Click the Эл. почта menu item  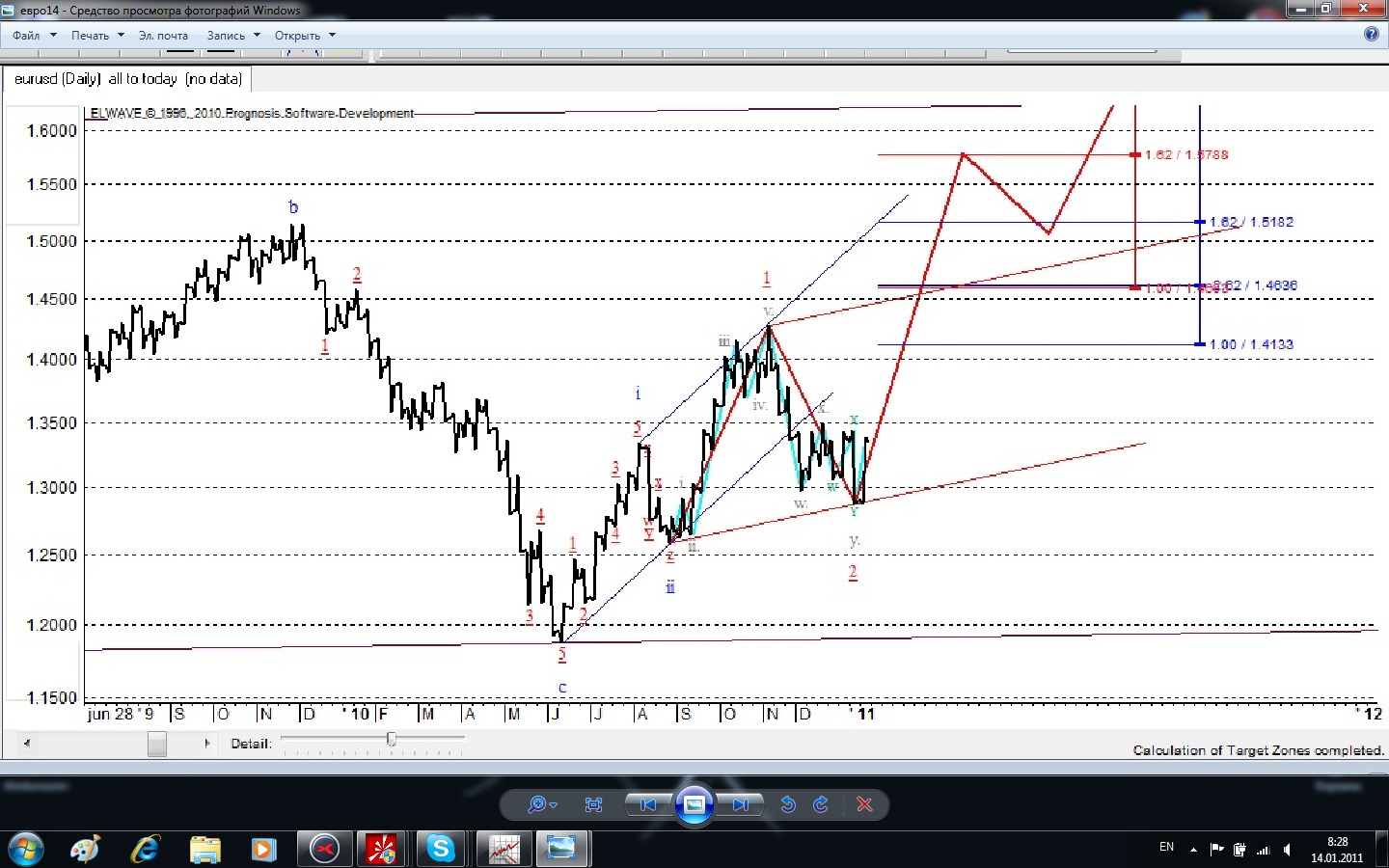pyautogui.click(x=163, y=36)
